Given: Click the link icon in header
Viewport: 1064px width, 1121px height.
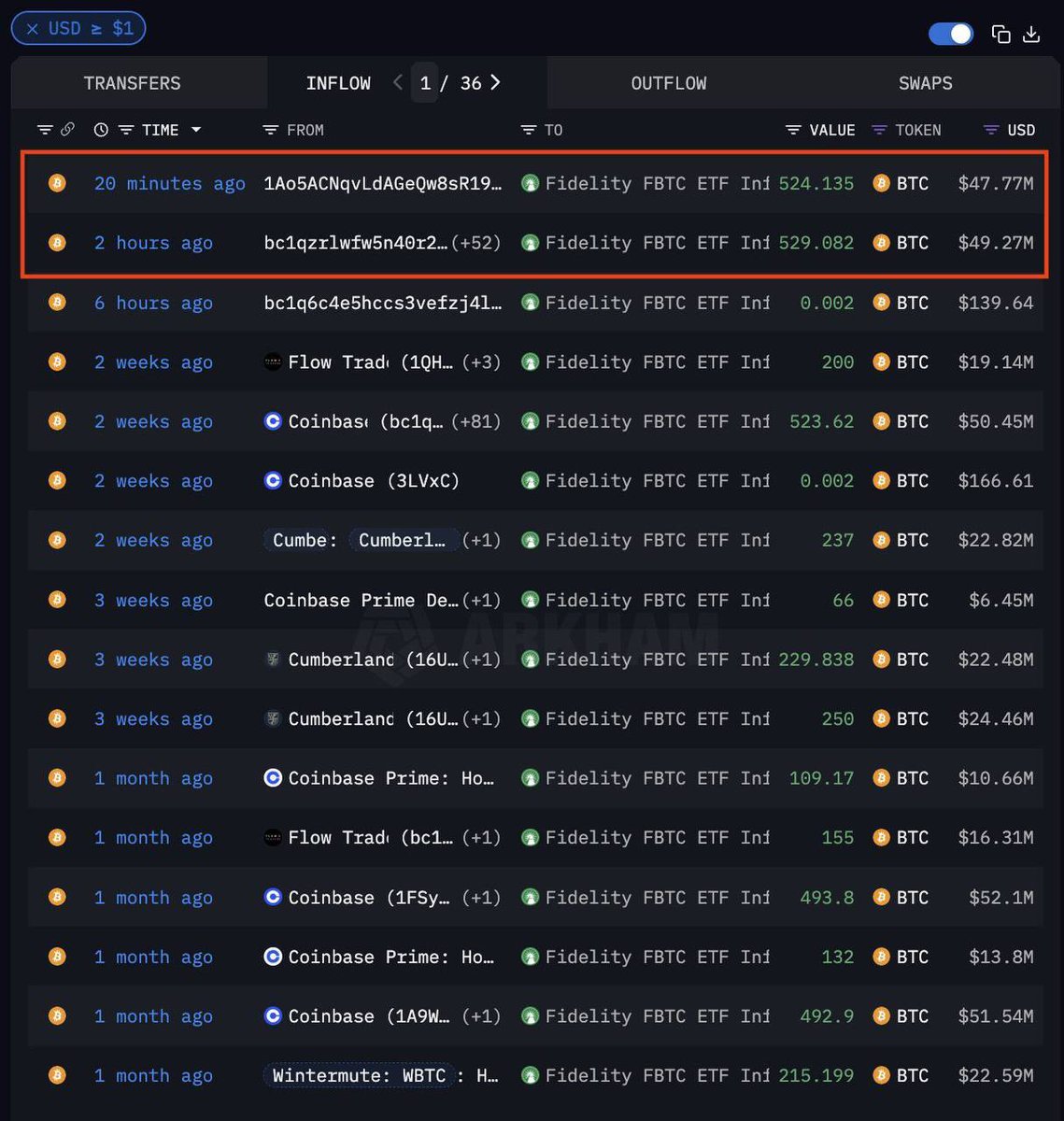Looking at the screenshot, I should [x=67, y=130].
